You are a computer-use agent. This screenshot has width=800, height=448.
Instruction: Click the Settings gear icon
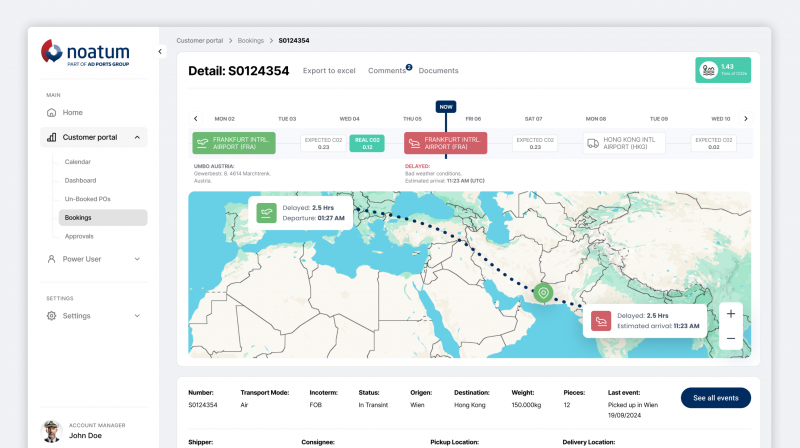[52, 316]
